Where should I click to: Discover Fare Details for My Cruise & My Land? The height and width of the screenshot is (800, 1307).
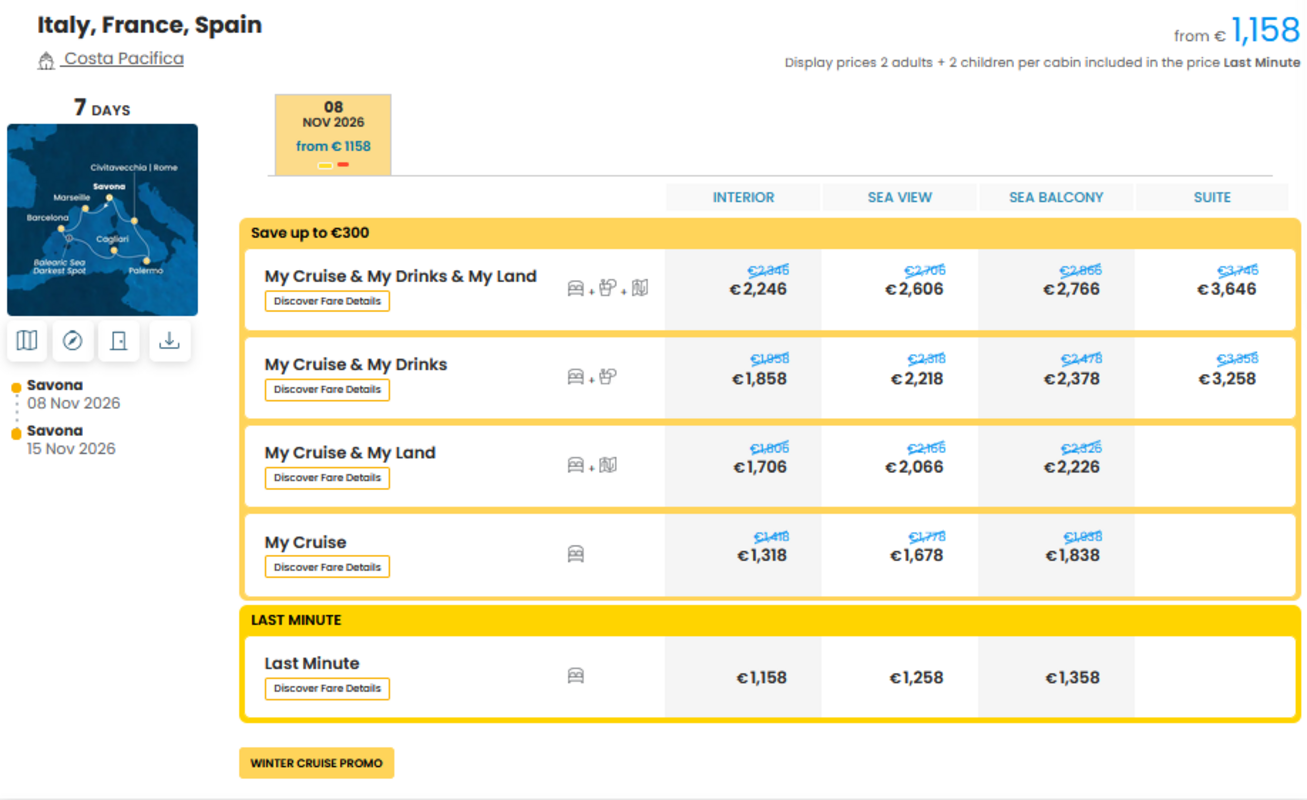coord(327,478)
